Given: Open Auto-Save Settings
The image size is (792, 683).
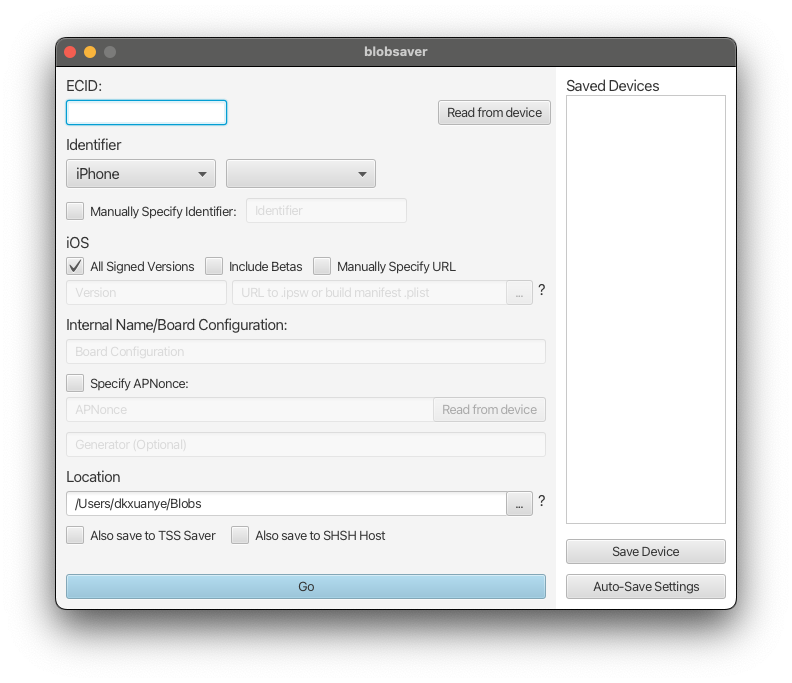Looking at the screenshot, I should click(645, 586).
